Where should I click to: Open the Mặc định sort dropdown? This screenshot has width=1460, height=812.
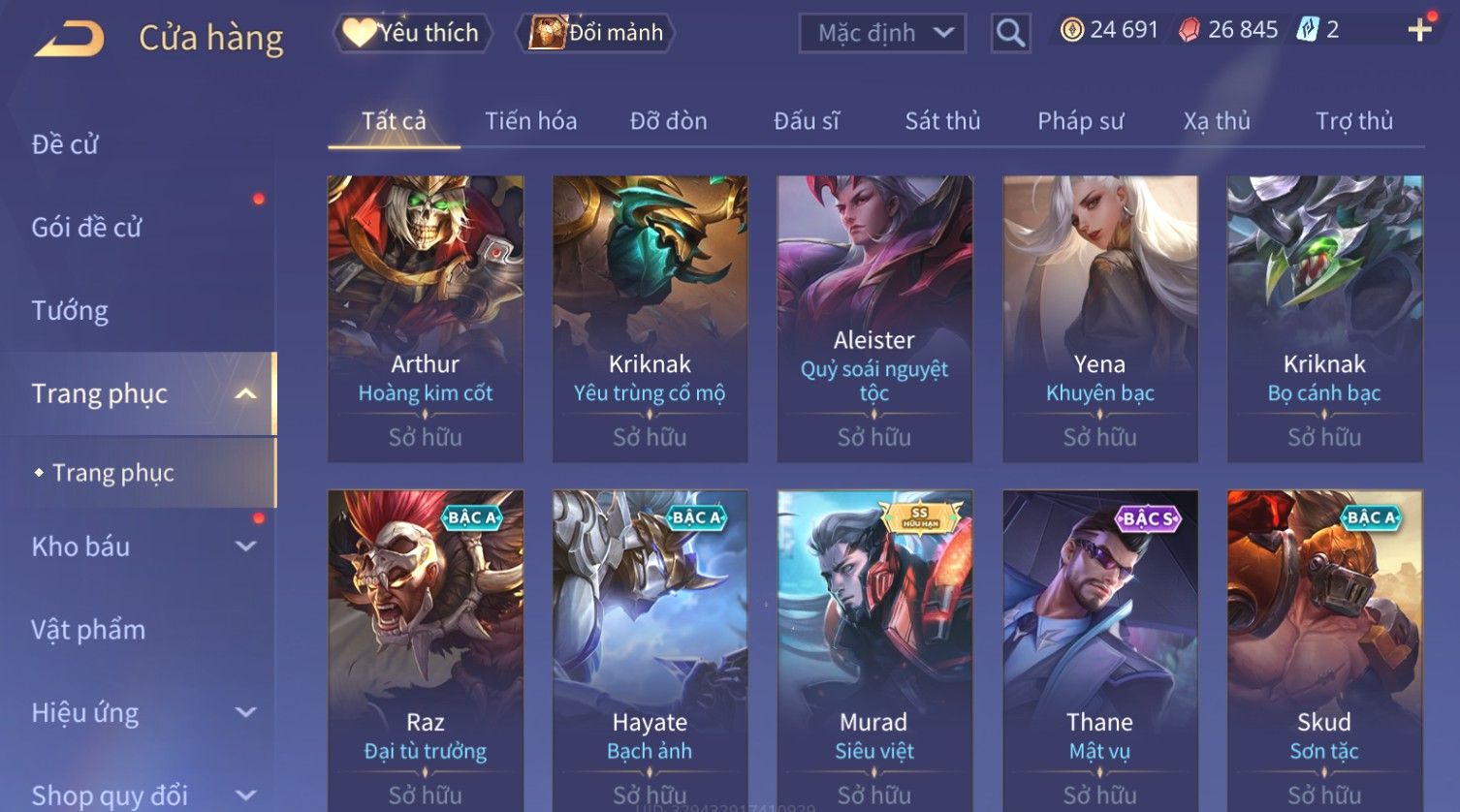point(882,33)
